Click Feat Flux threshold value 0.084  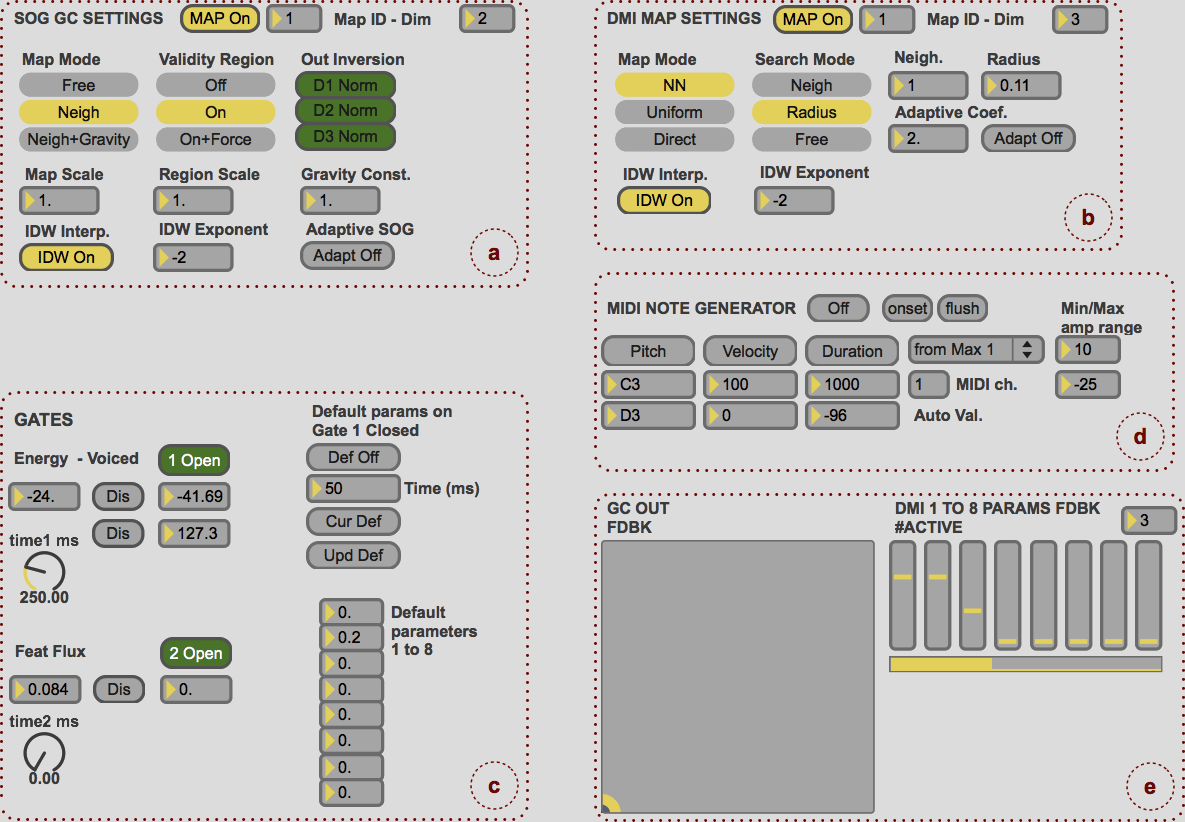click(45, 689)
